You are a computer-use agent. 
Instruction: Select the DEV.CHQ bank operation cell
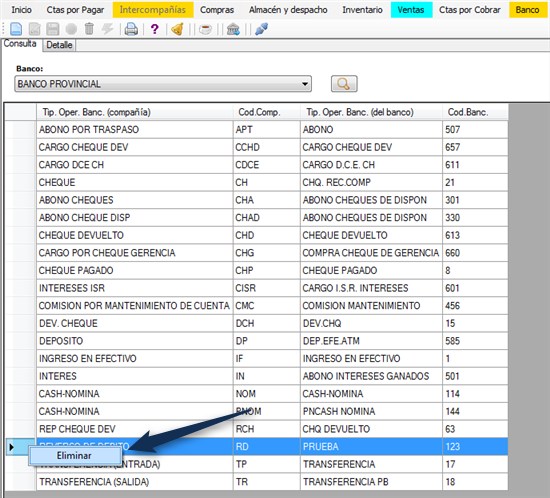click(x=371, y=323)
